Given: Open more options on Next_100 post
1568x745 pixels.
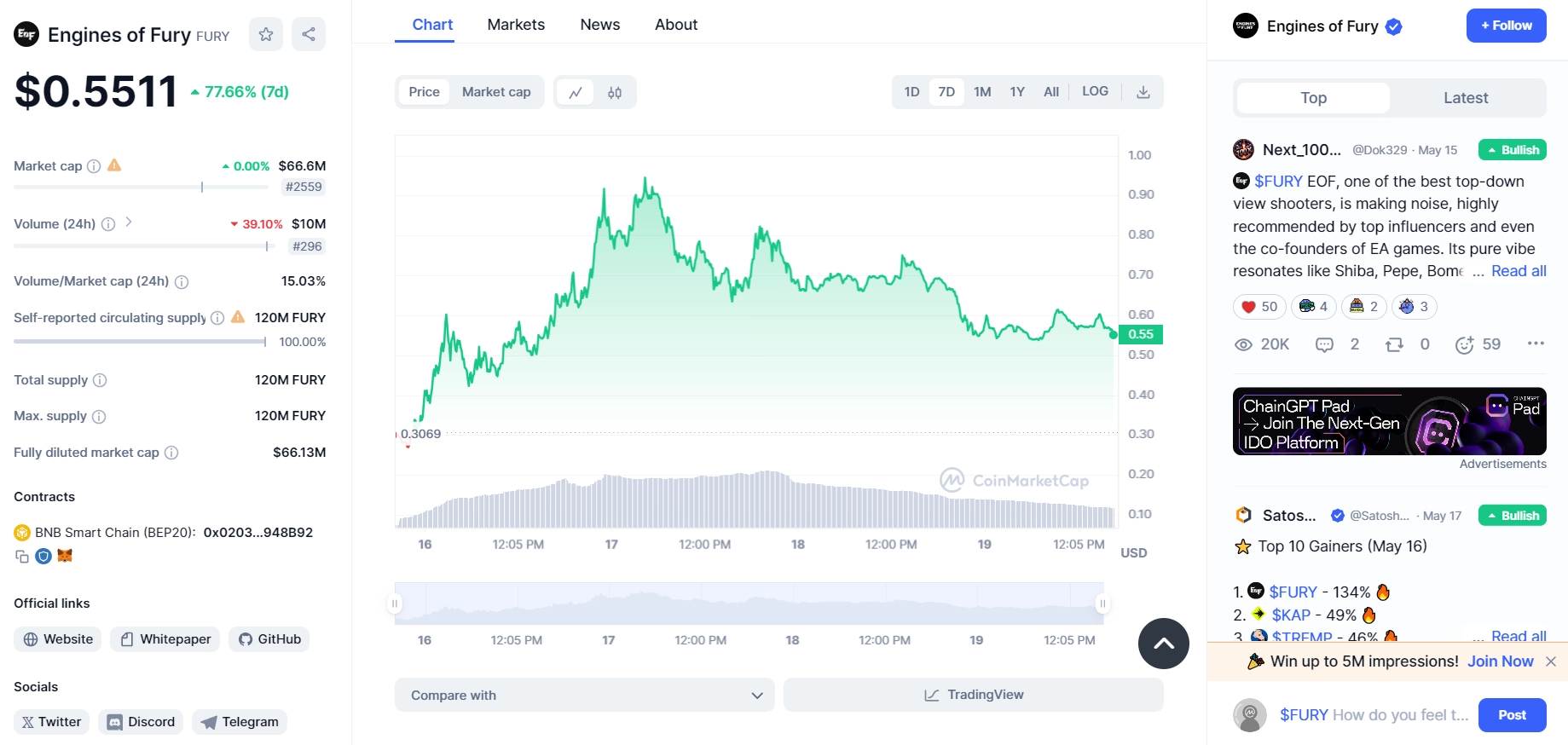Looking at the screenshot, I should point(1536,344).
